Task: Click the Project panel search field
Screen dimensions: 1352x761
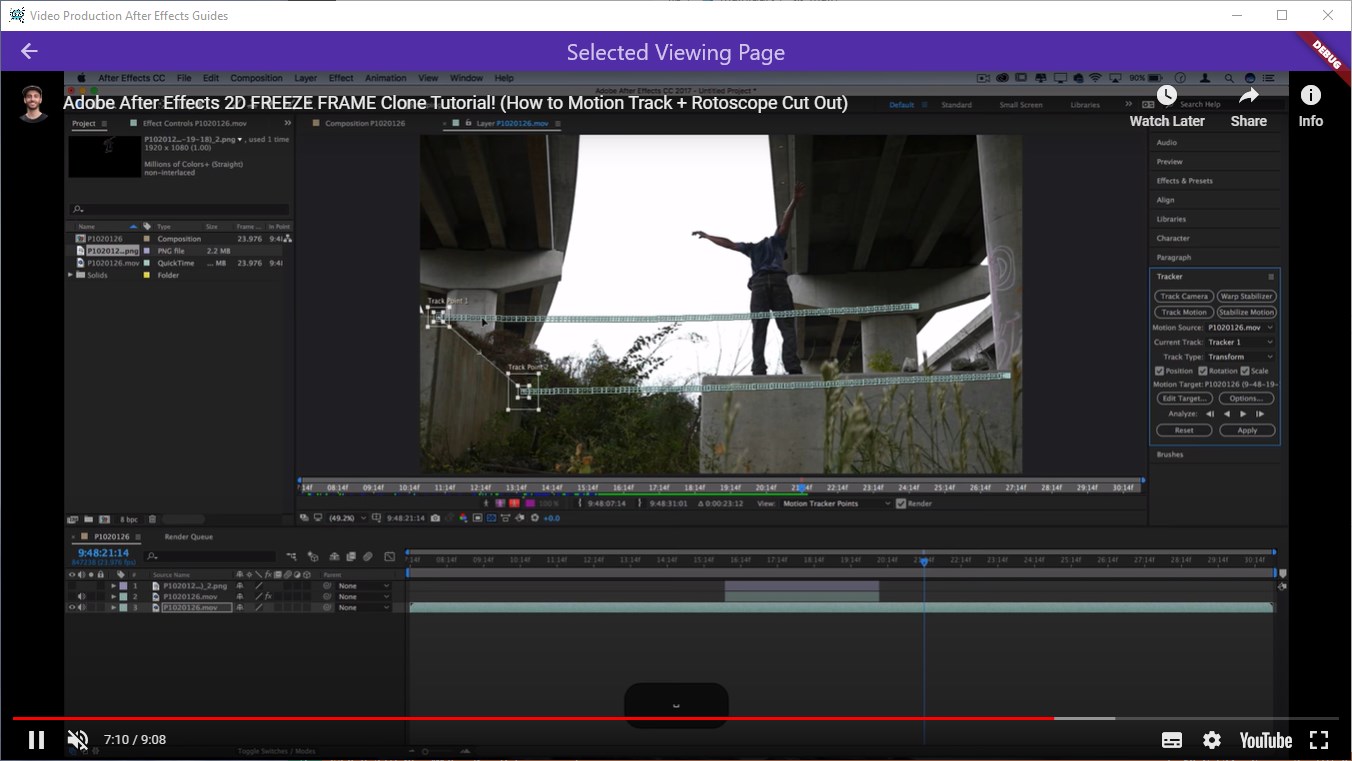Action: 180,209
